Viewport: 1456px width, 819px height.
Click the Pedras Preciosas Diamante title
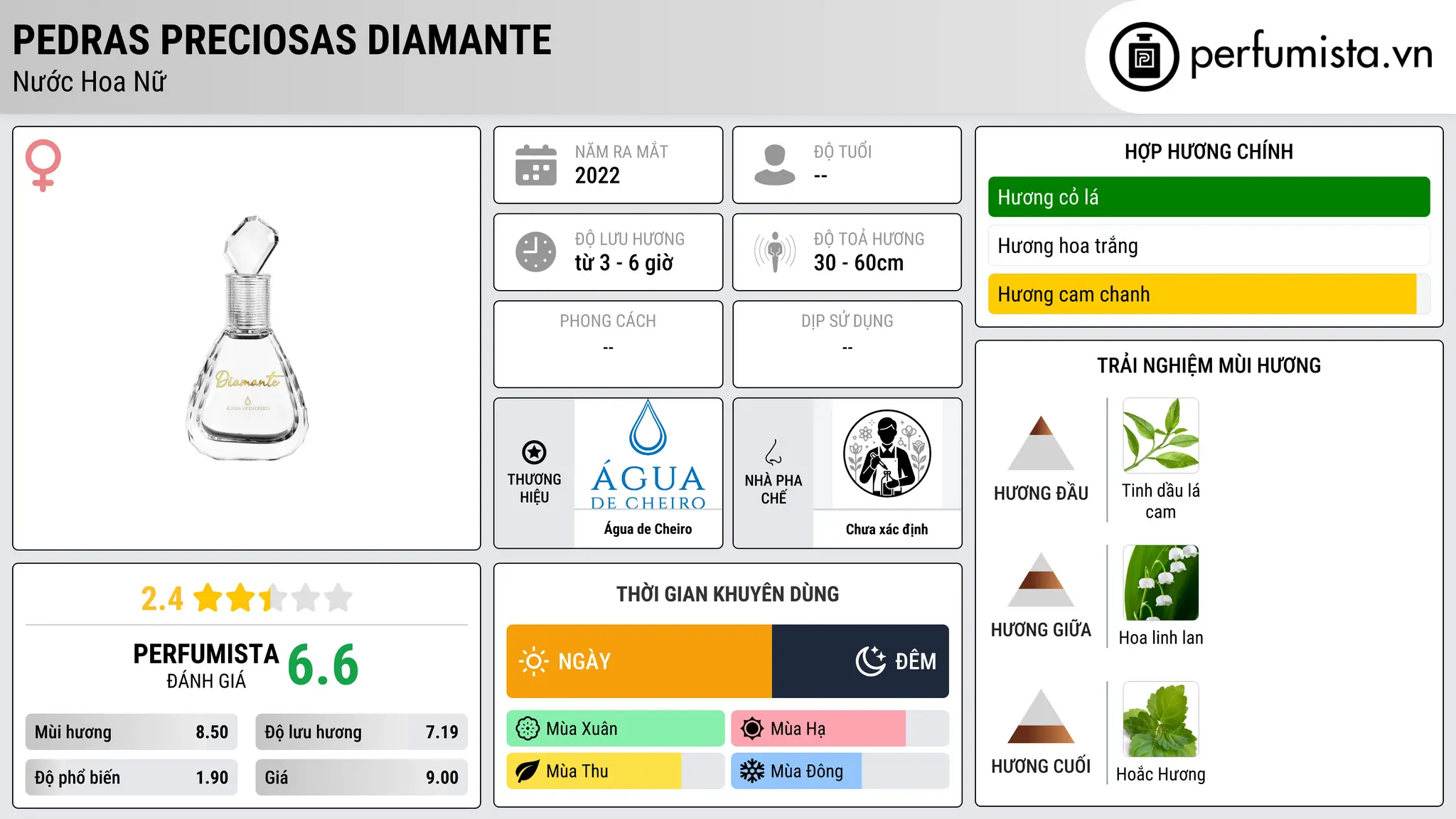click(282, 40)
